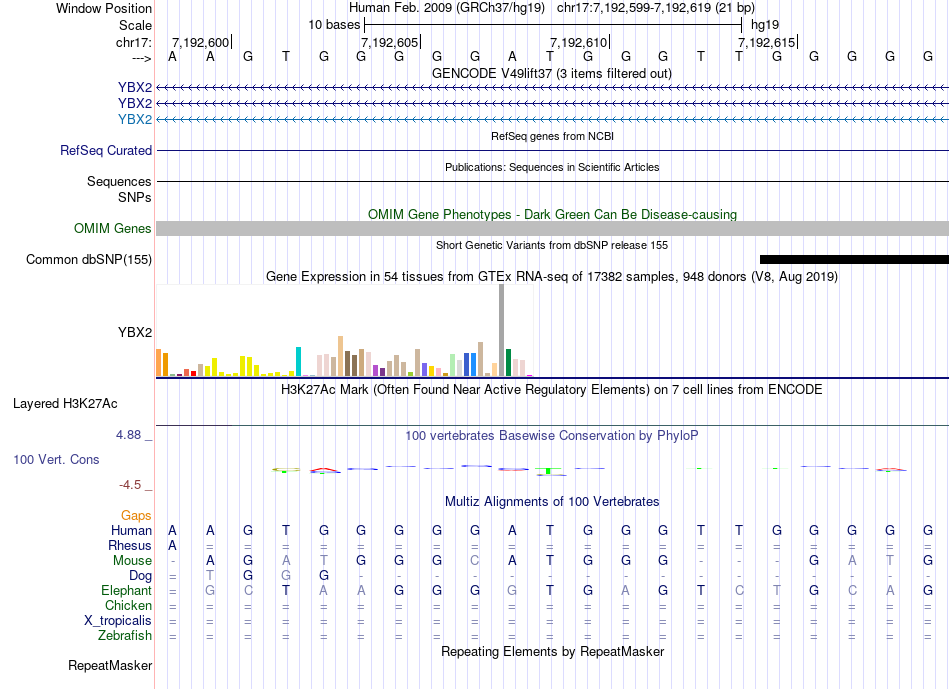Click the 'chr17:' base position label

pyautogui.click(x=133, y=42)
